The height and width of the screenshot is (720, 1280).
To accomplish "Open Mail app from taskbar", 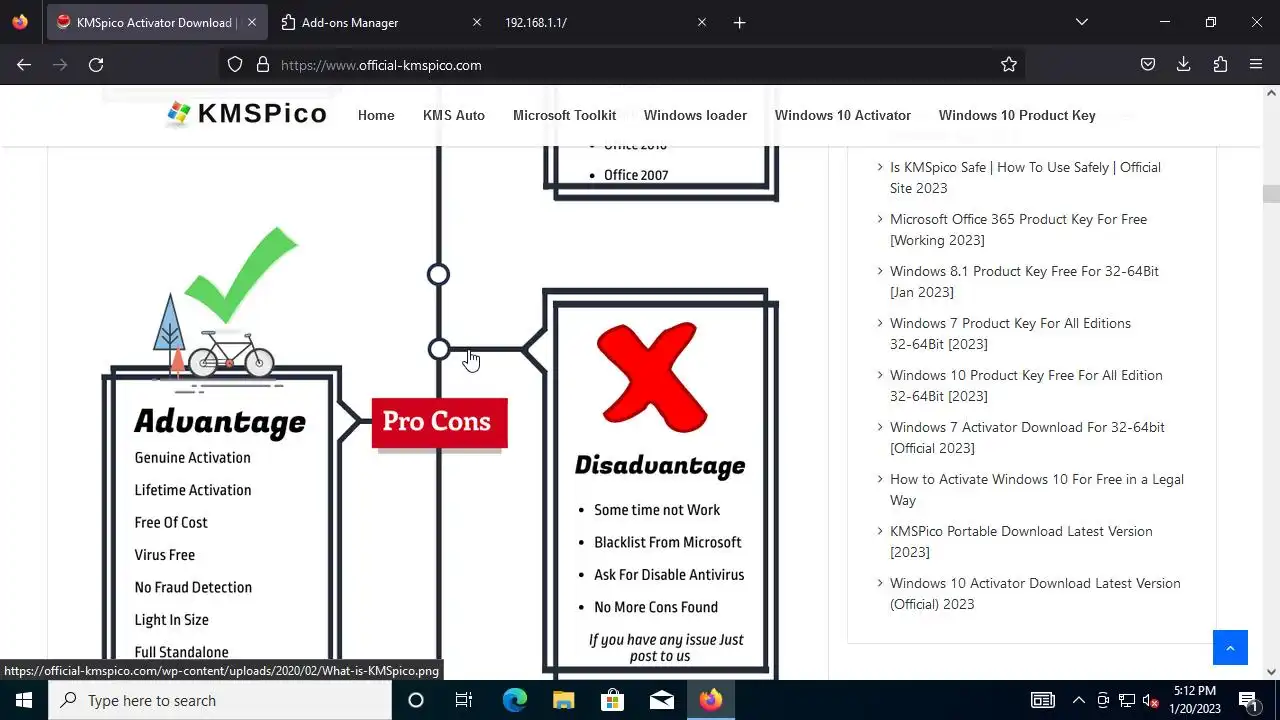I will pos(661,700).
